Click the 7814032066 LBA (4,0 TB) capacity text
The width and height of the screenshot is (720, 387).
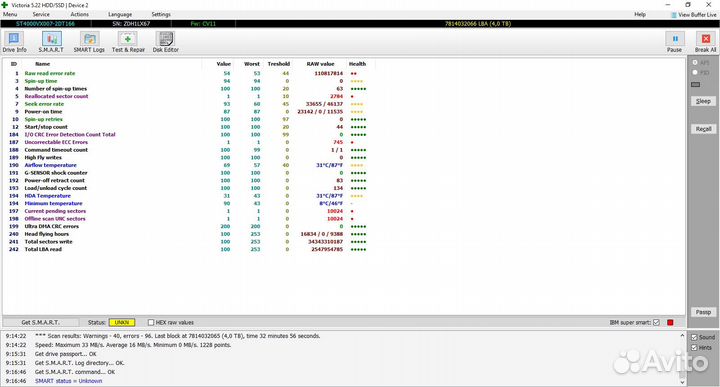(x=478, y=23)
